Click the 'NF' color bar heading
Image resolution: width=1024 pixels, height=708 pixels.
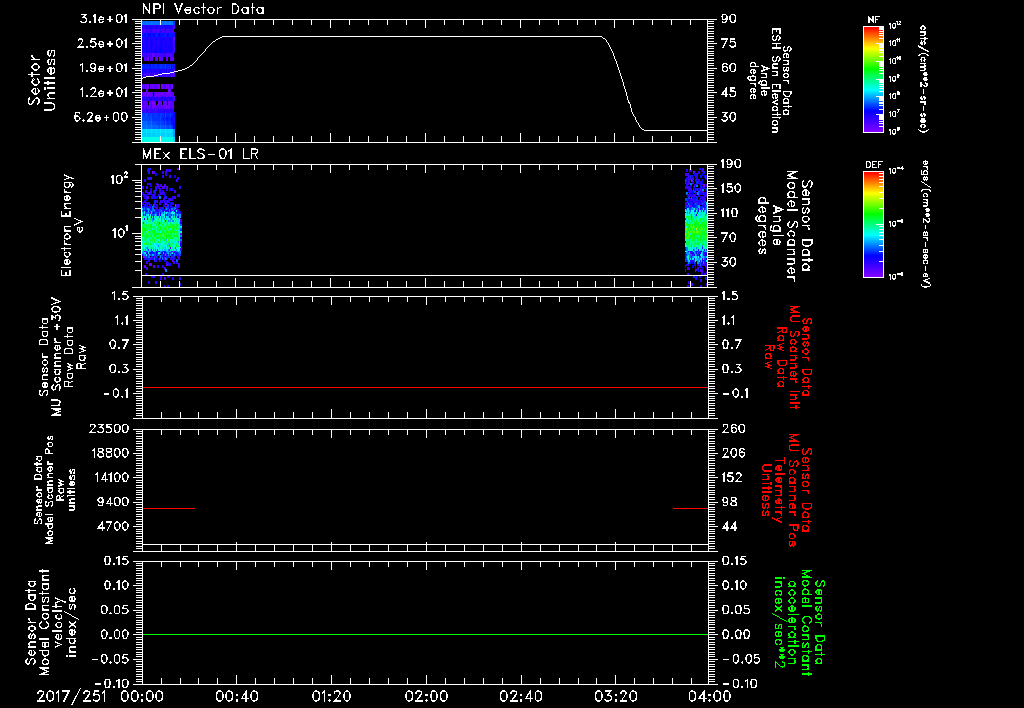coord(873,20)
